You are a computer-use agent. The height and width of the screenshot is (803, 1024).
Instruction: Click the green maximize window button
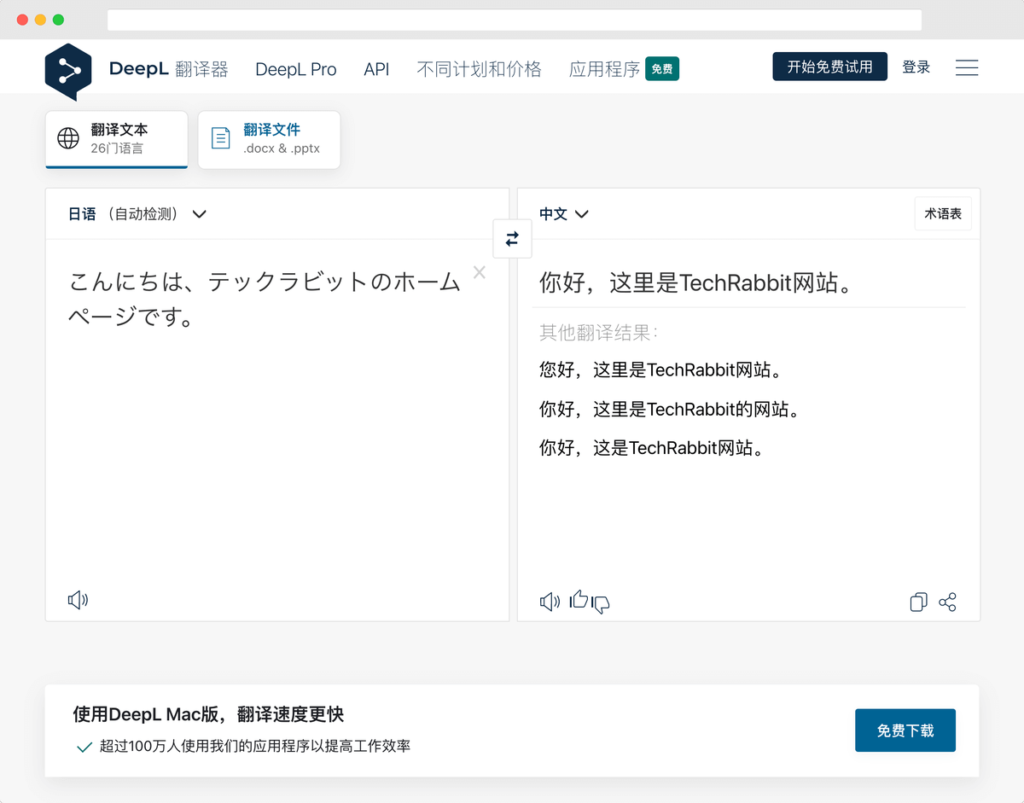click(x=58, y=20)
